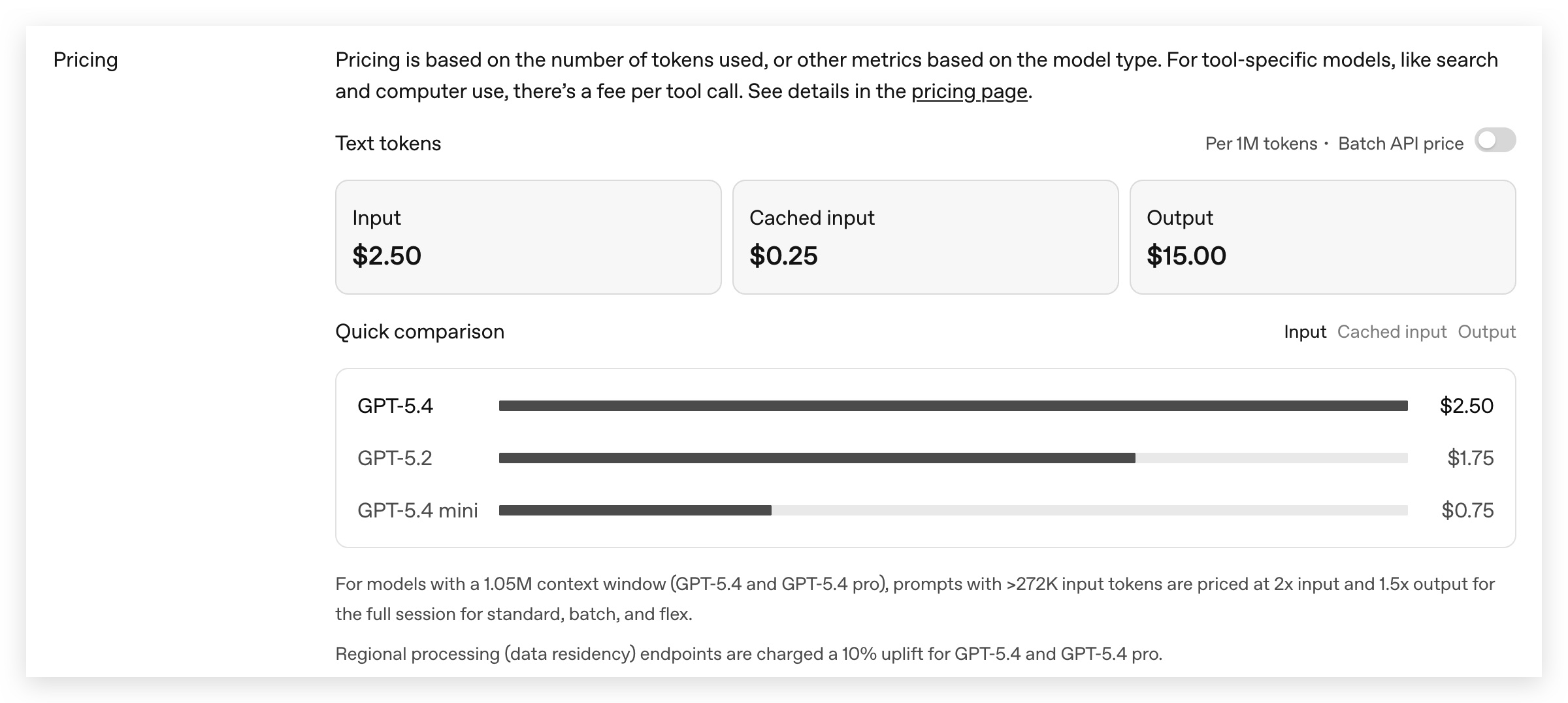Image resolution: width=1568 pixels, height=703 pixels.
Task: Click the Cached input $0.25 card
Action: (925, 237)
